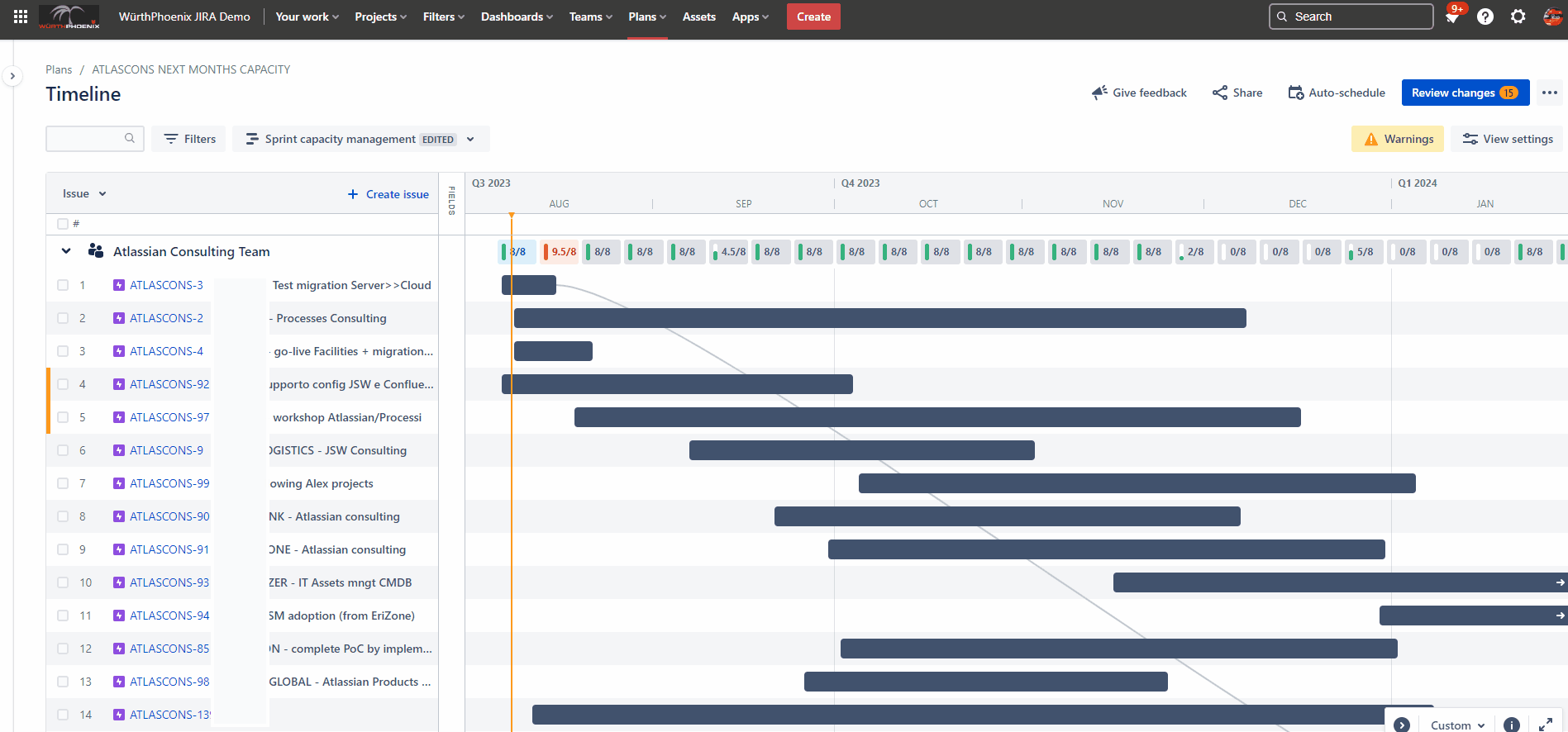Screen dimensions: 1568x732
Task: Go to Assets
Action: tap(699, 17)
